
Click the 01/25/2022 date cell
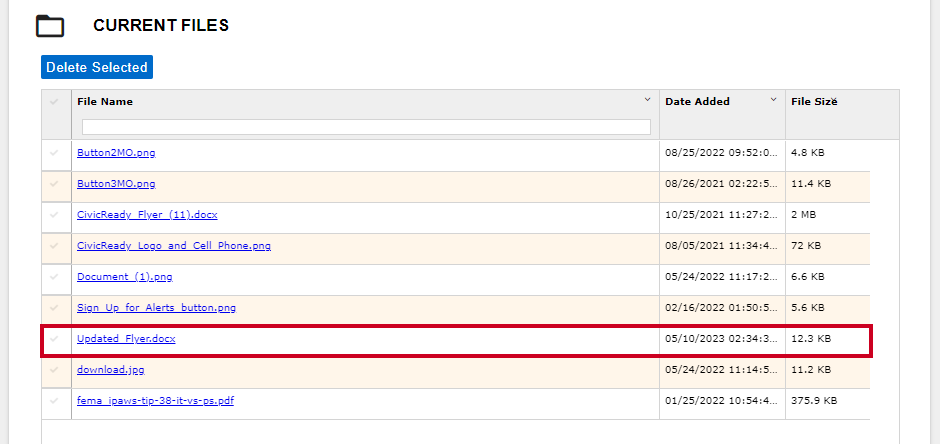point(721,401)
